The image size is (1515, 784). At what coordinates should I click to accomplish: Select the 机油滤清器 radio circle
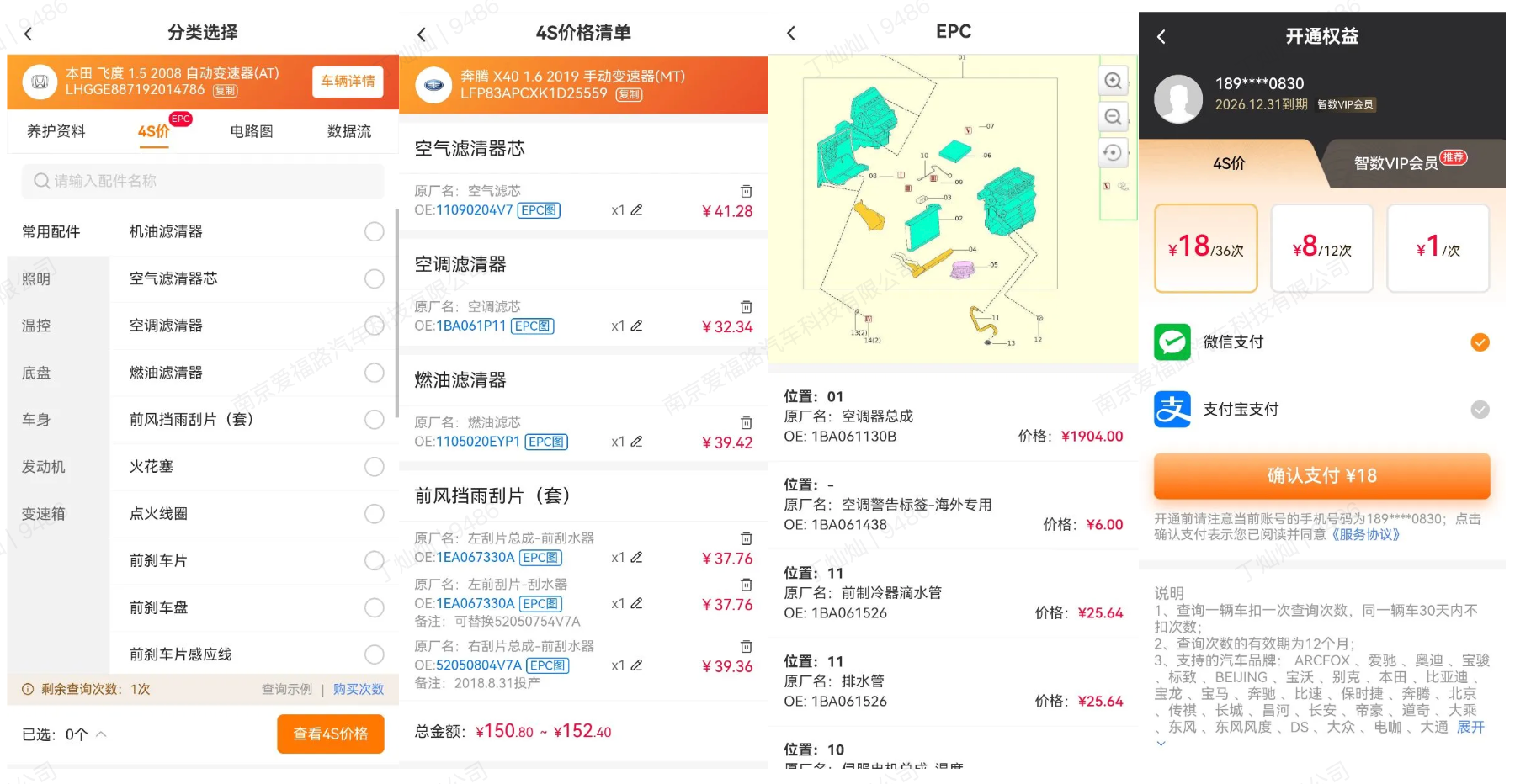click(375, 231)
